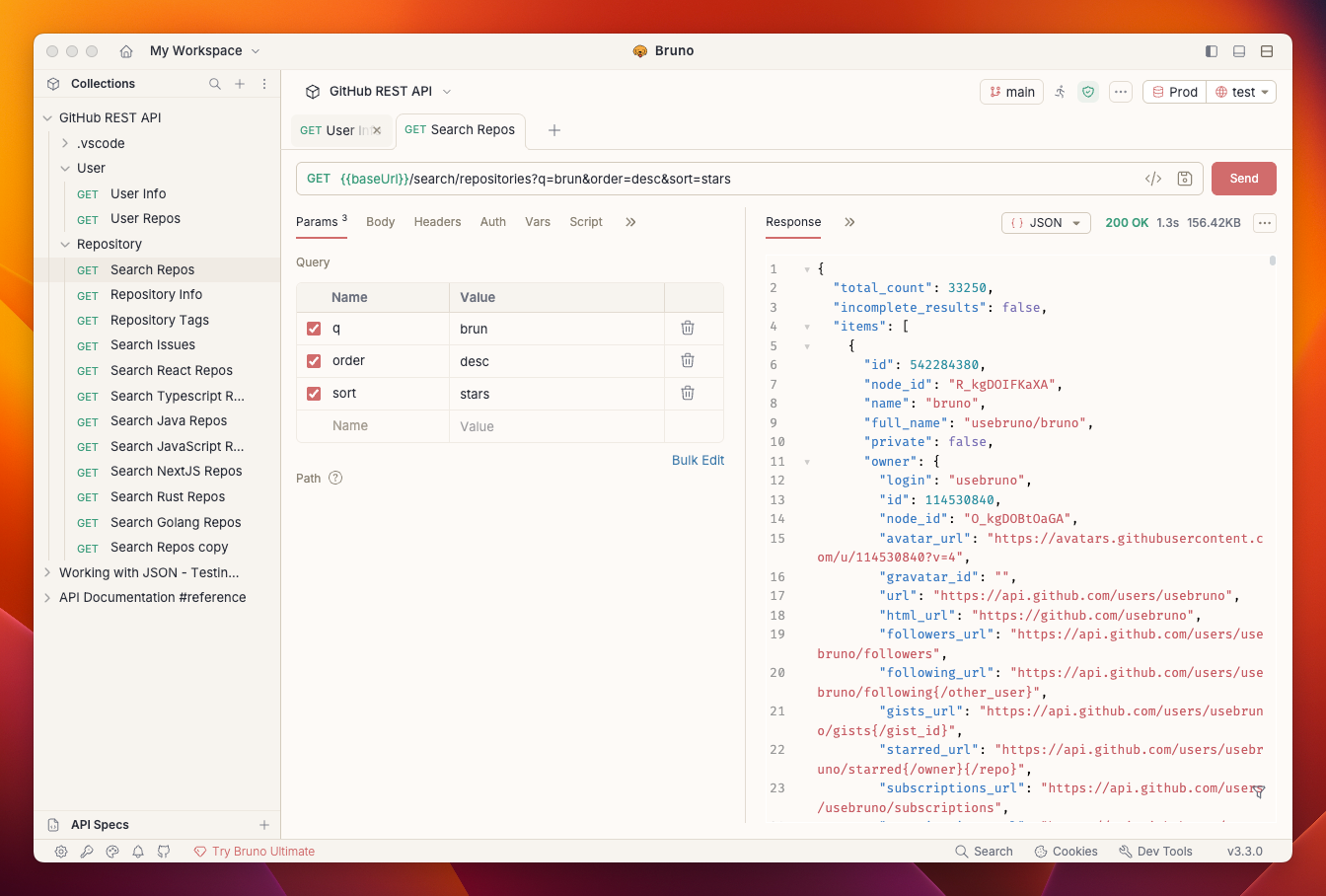The image size is (1326, 896).
Task: Switch to the horizontal split layout icon
Action: (x=1267, y=51)
